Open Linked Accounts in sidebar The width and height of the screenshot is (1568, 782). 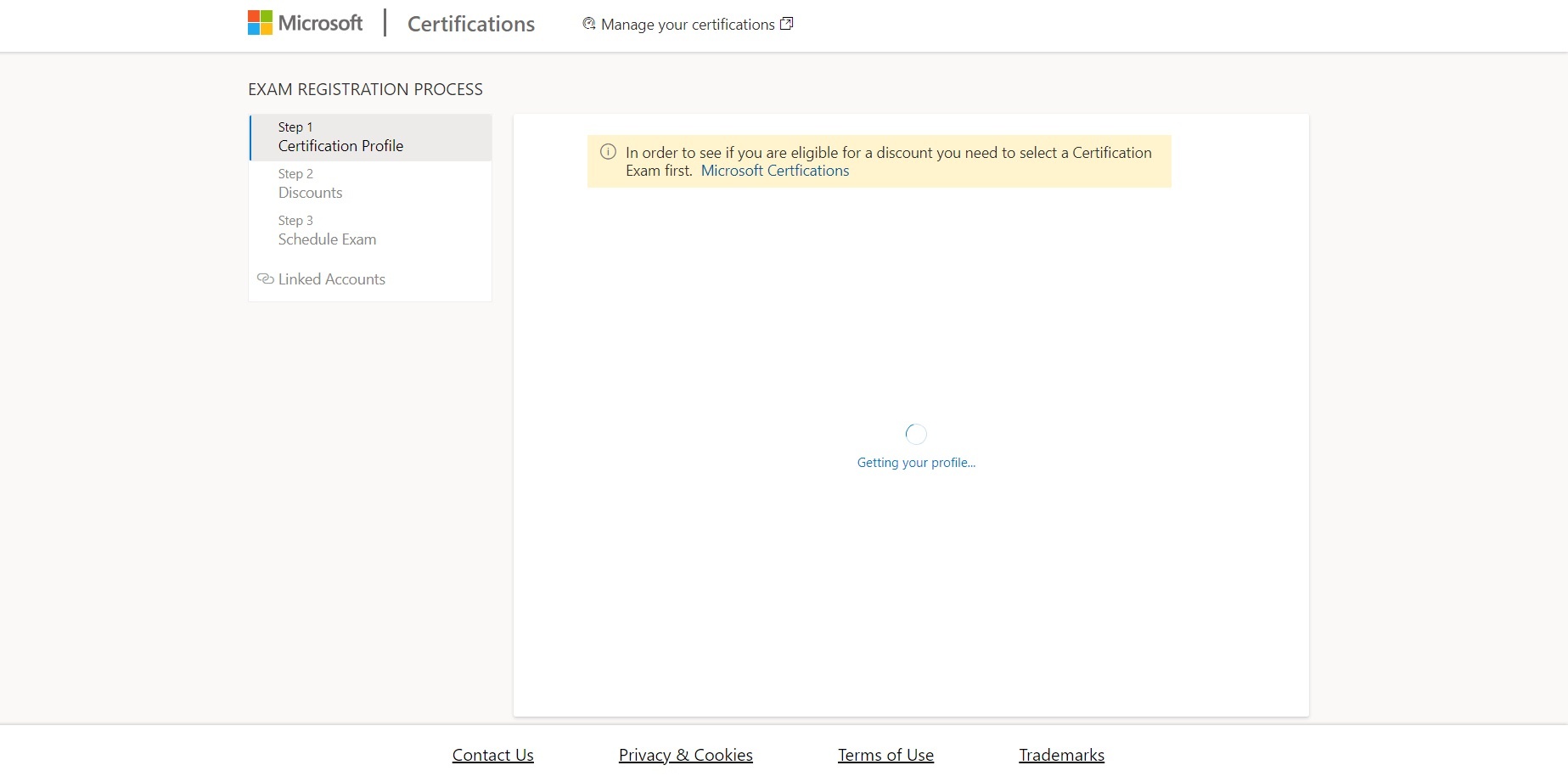click(331, 279)
